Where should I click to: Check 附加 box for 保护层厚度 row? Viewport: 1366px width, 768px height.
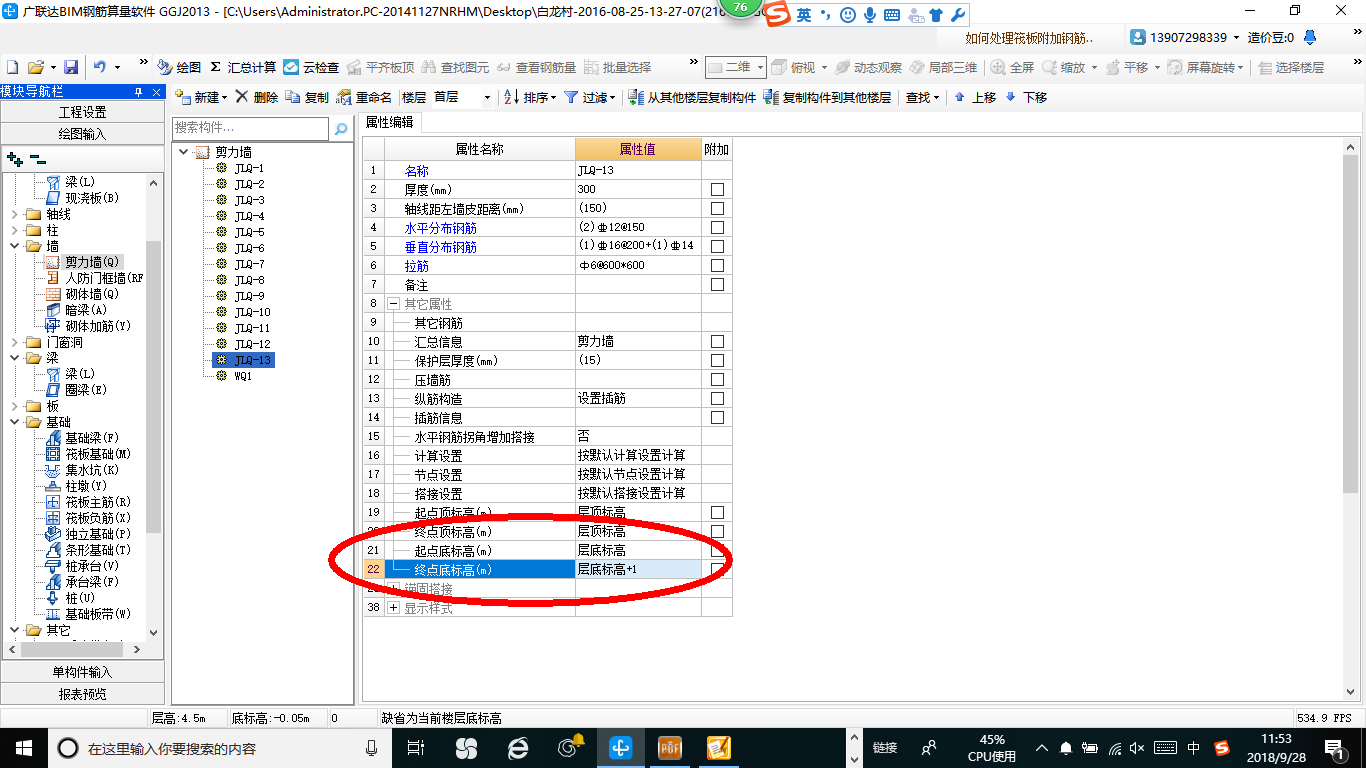coord(717,361)
